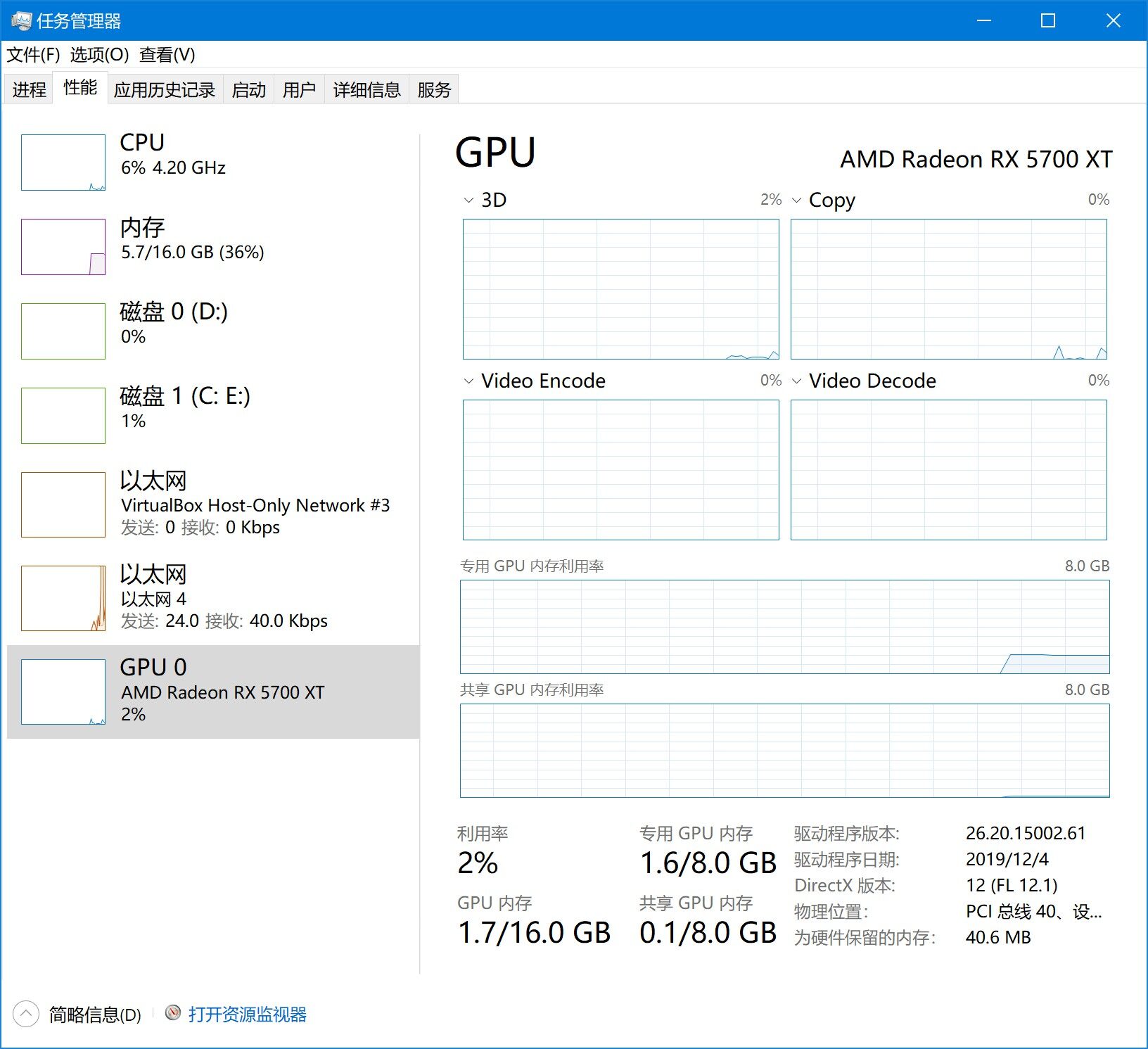Open the 打开资源监视器 link

click(247, 1015)
